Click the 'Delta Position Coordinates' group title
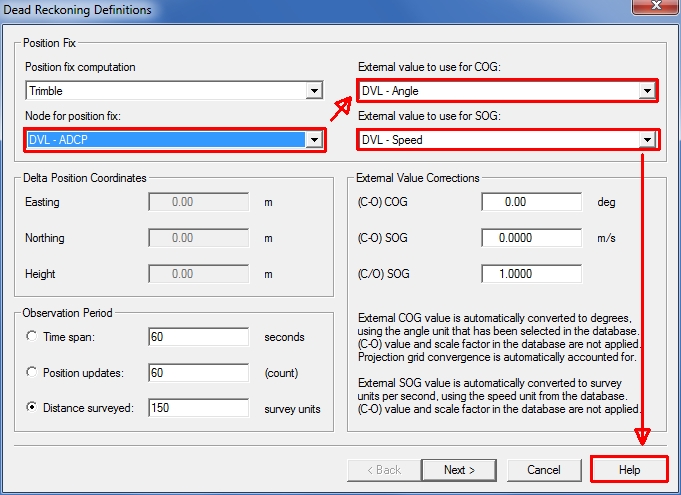This screenshot has height=495, width=681. 85,178
